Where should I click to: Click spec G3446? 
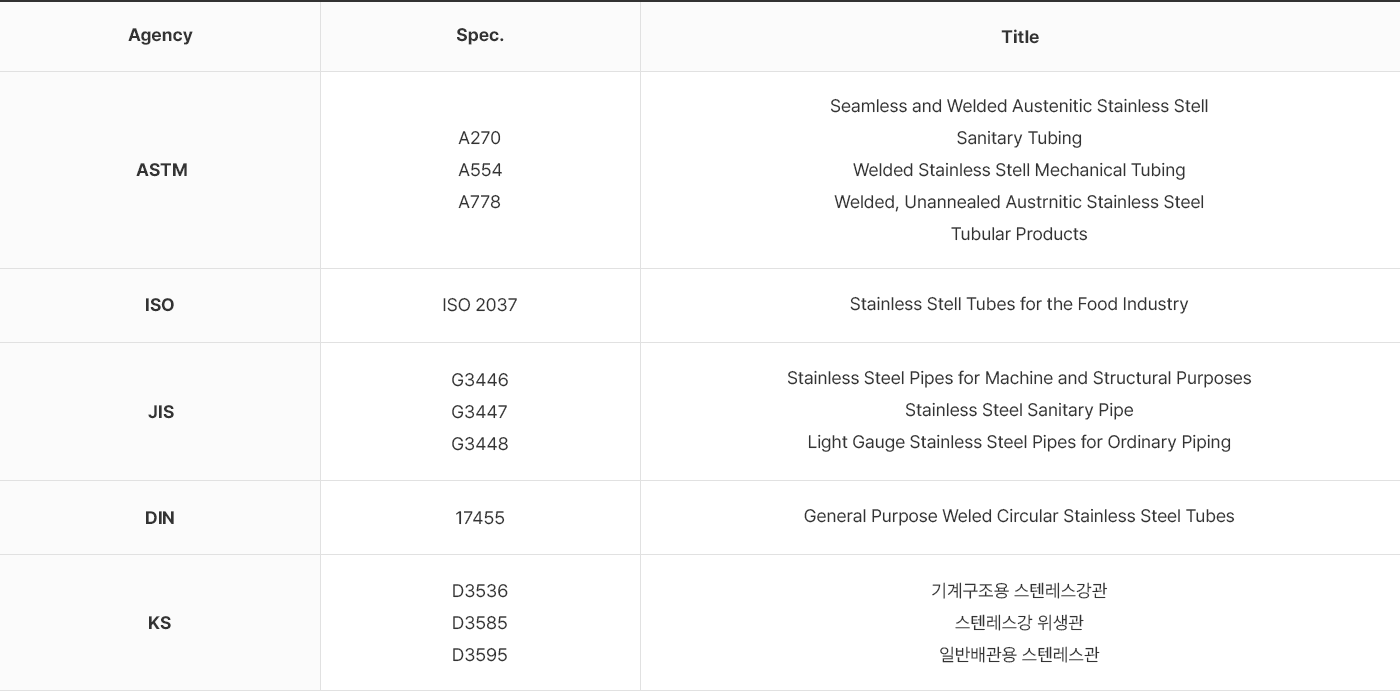pyautogui.click(x=480, y=380)
